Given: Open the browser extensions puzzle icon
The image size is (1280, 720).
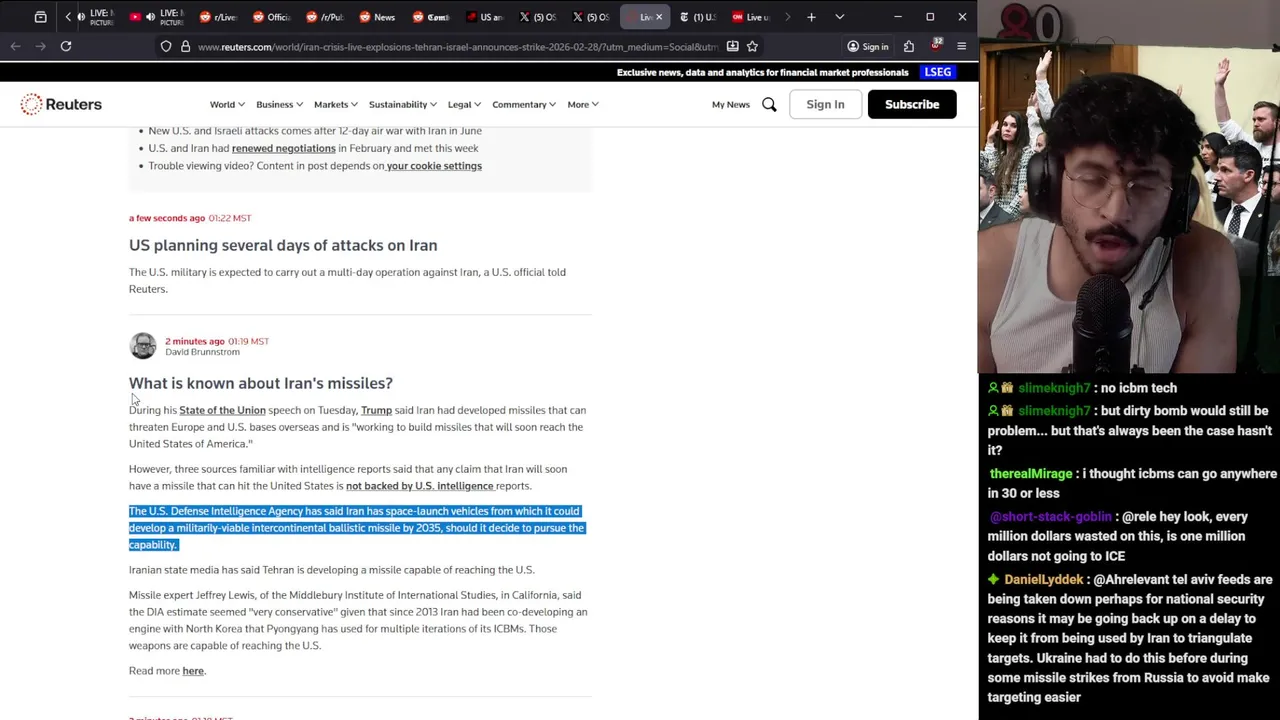Looking at the screenshot, I should pyautogui.click(x=909, y=46).
